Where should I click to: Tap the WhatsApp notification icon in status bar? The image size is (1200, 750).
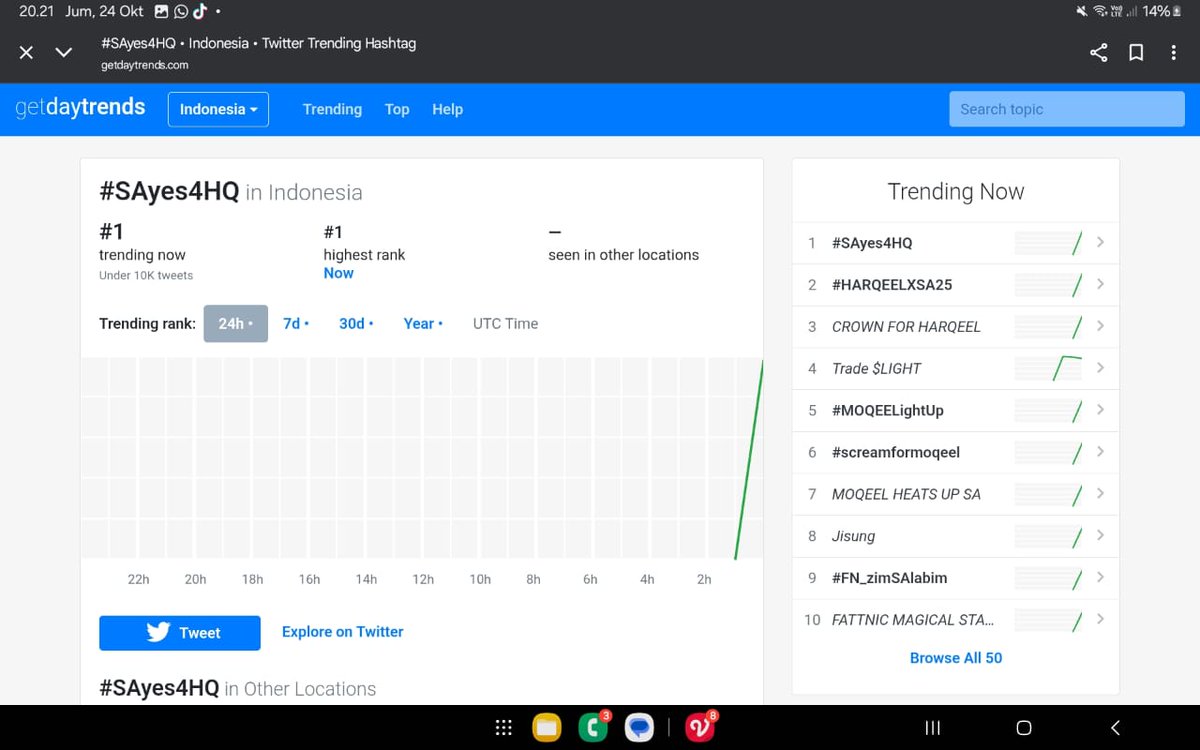tap(181, 11)
